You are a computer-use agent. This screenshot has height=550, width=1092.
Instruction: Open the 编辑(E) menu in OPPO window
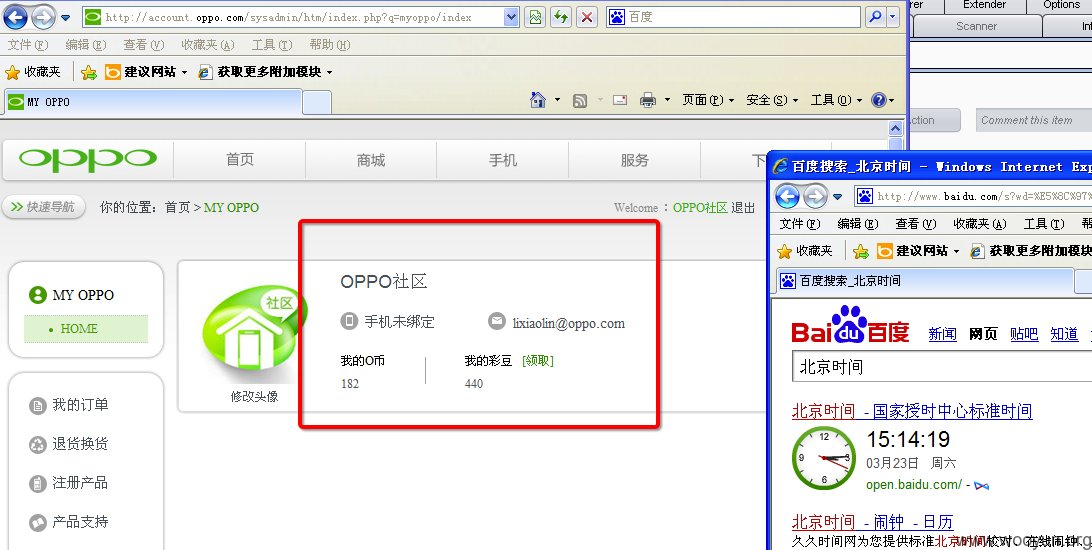click(x=86, y=45)
